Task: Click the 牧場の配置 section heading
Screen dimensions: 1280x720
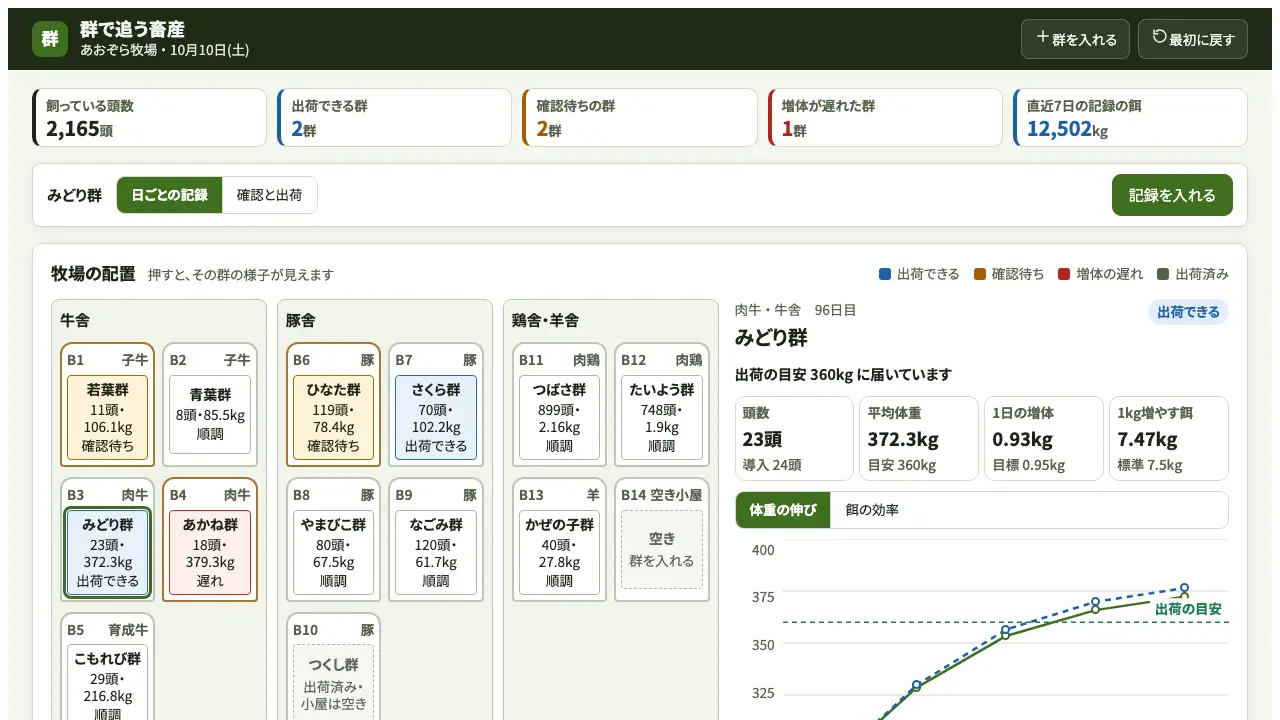Action: [x=93, y=274]
